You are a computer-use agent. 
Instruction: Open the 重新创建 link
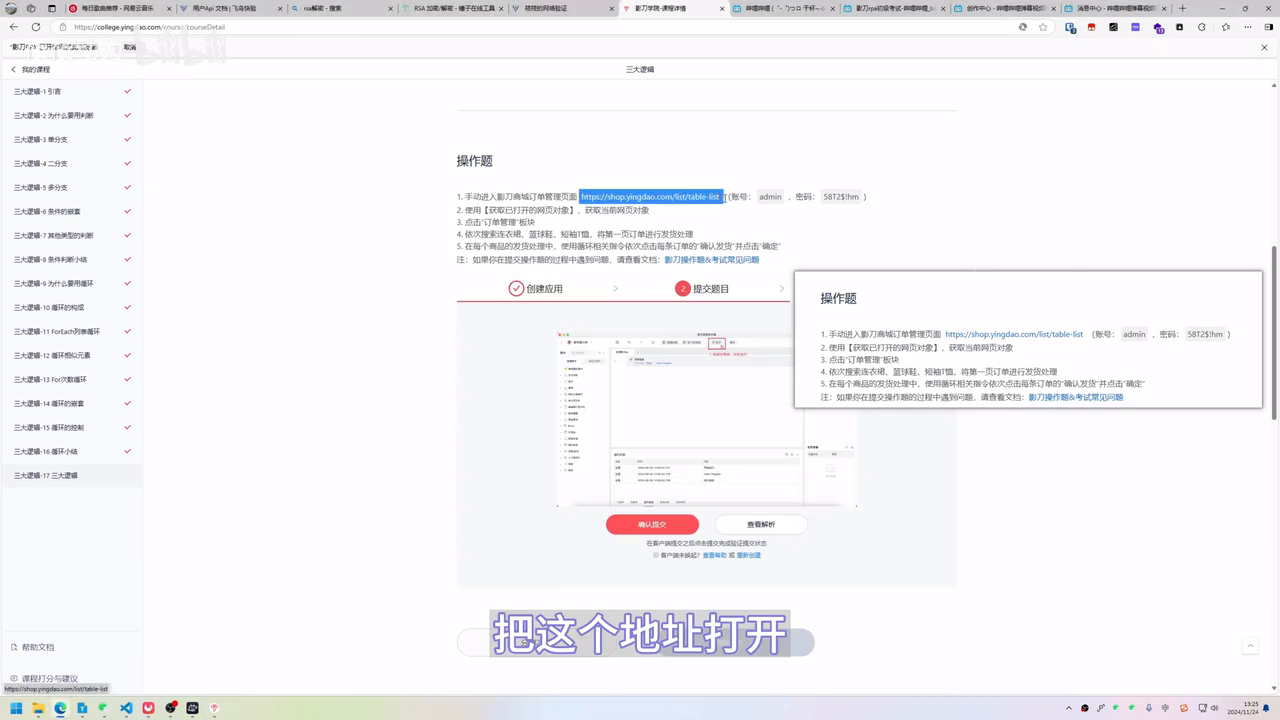(x=748, y=555)
